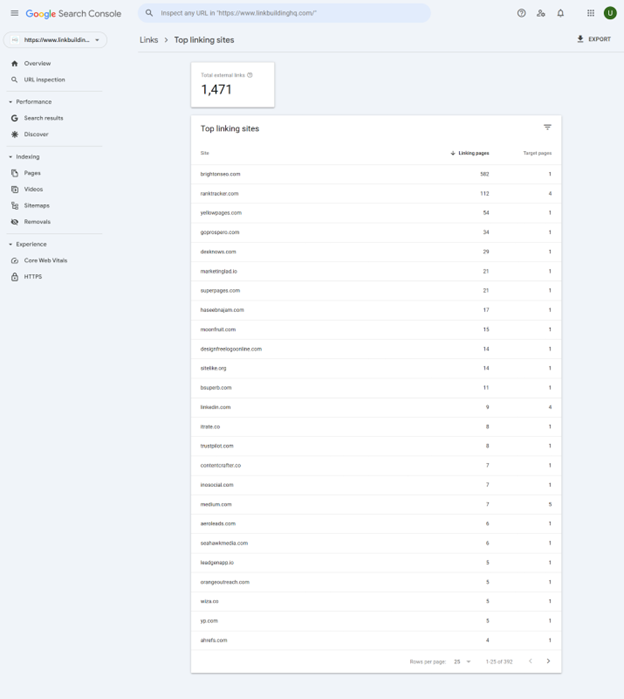Click the Links breadcrumb
Viewport: 624px width, 699px height.
point(148,40)
